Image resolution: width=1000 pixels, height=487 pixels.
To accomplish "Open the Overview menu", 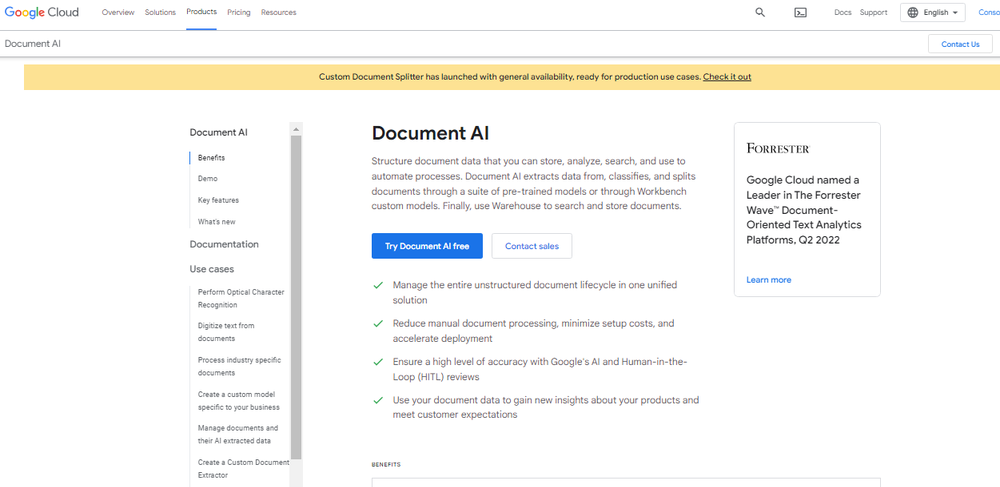I will click(x=118, y=12).
